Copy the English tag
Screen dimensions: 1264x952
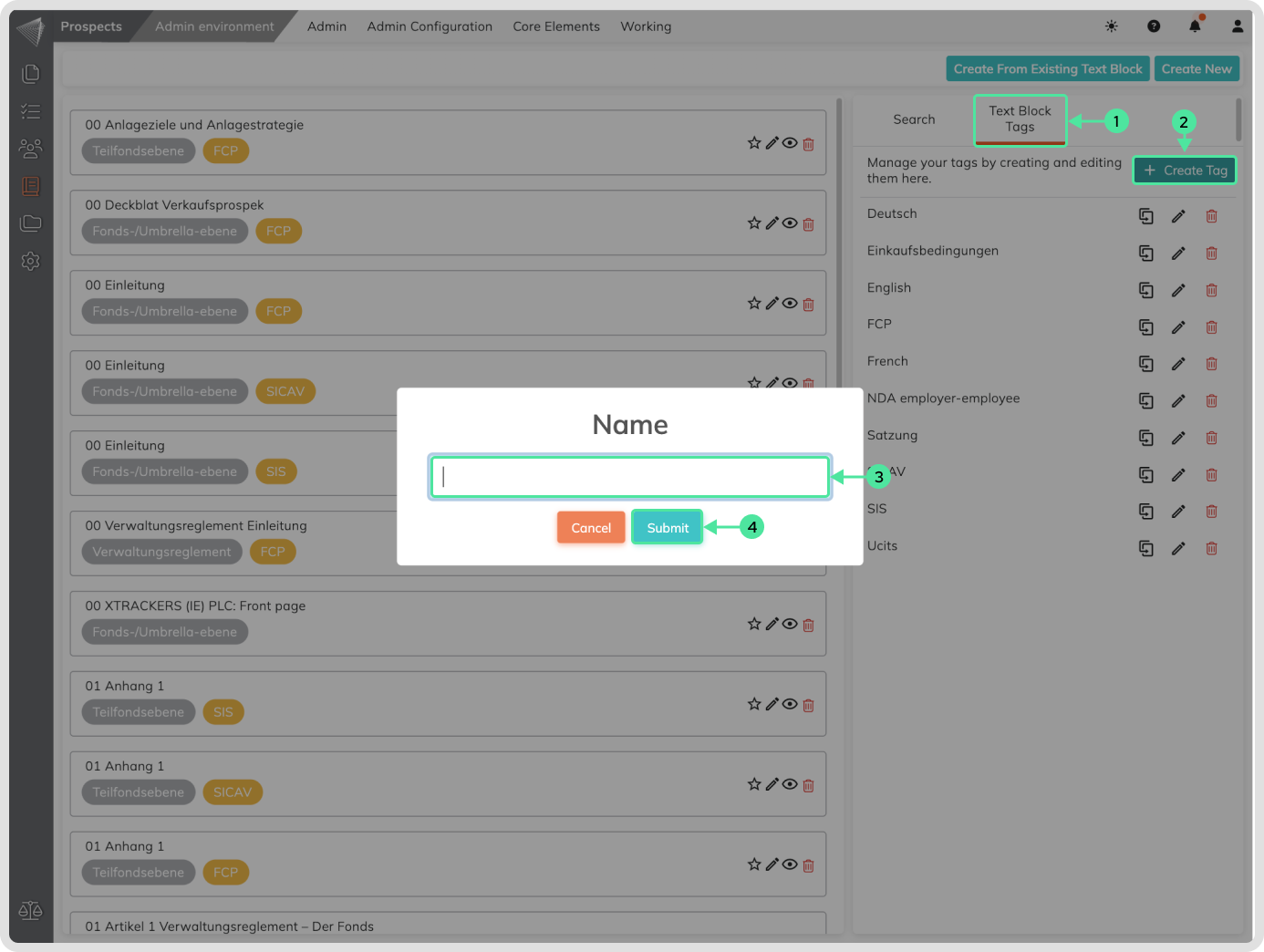tap(1146, 290)
